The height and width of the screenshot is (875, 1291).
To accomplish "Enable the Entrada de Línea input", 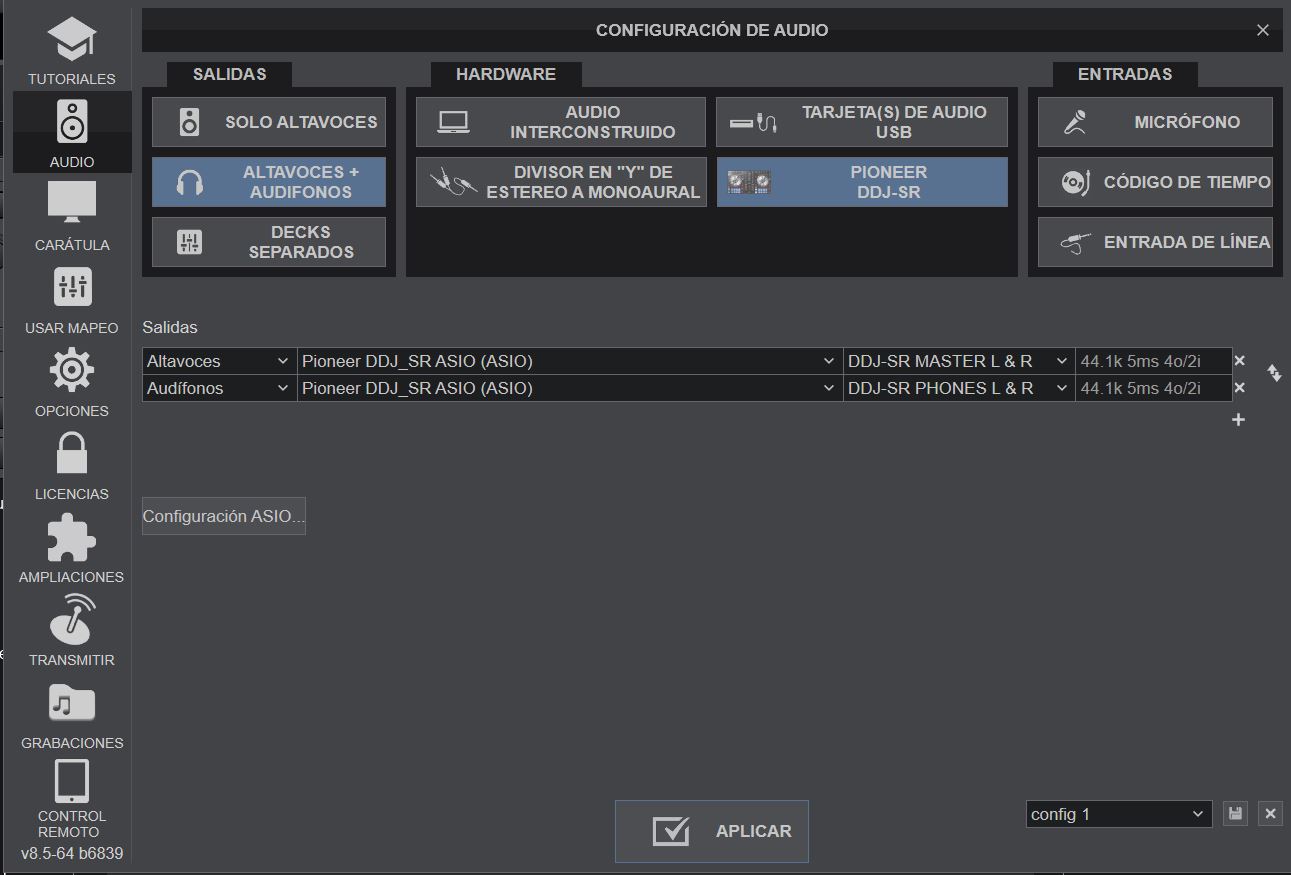I will coord(1155,242).
